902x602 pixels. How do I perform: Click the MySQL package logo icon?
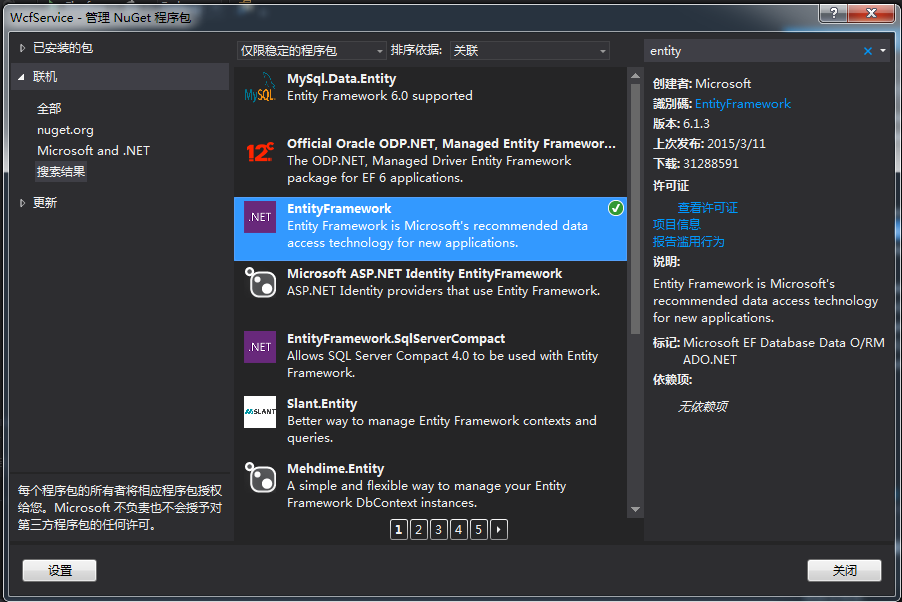259,87
